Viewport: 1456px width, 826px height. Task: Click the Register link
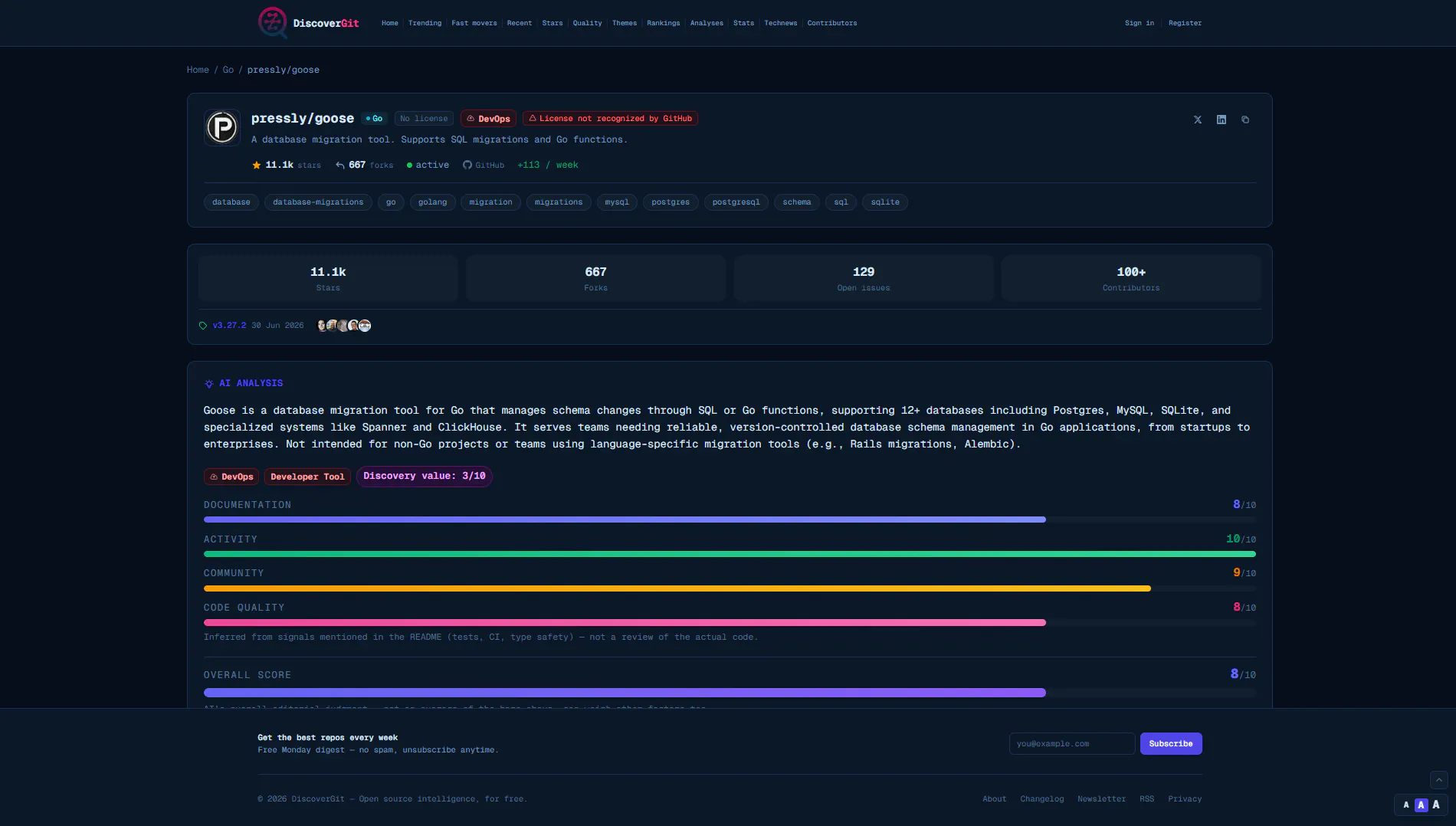(x=1185, y=23)
